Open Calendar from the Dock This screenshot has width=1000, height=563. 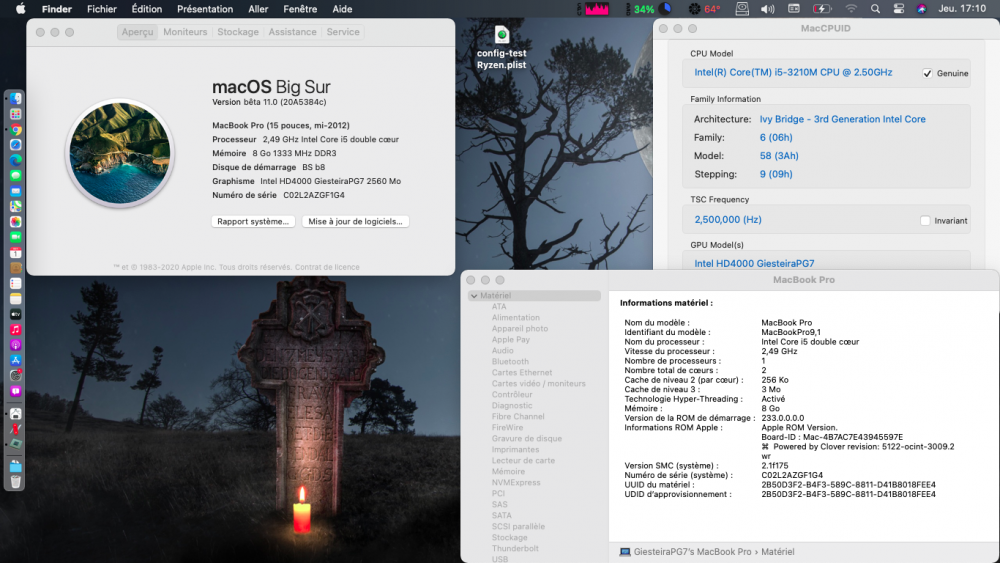(x=15, y=252)
